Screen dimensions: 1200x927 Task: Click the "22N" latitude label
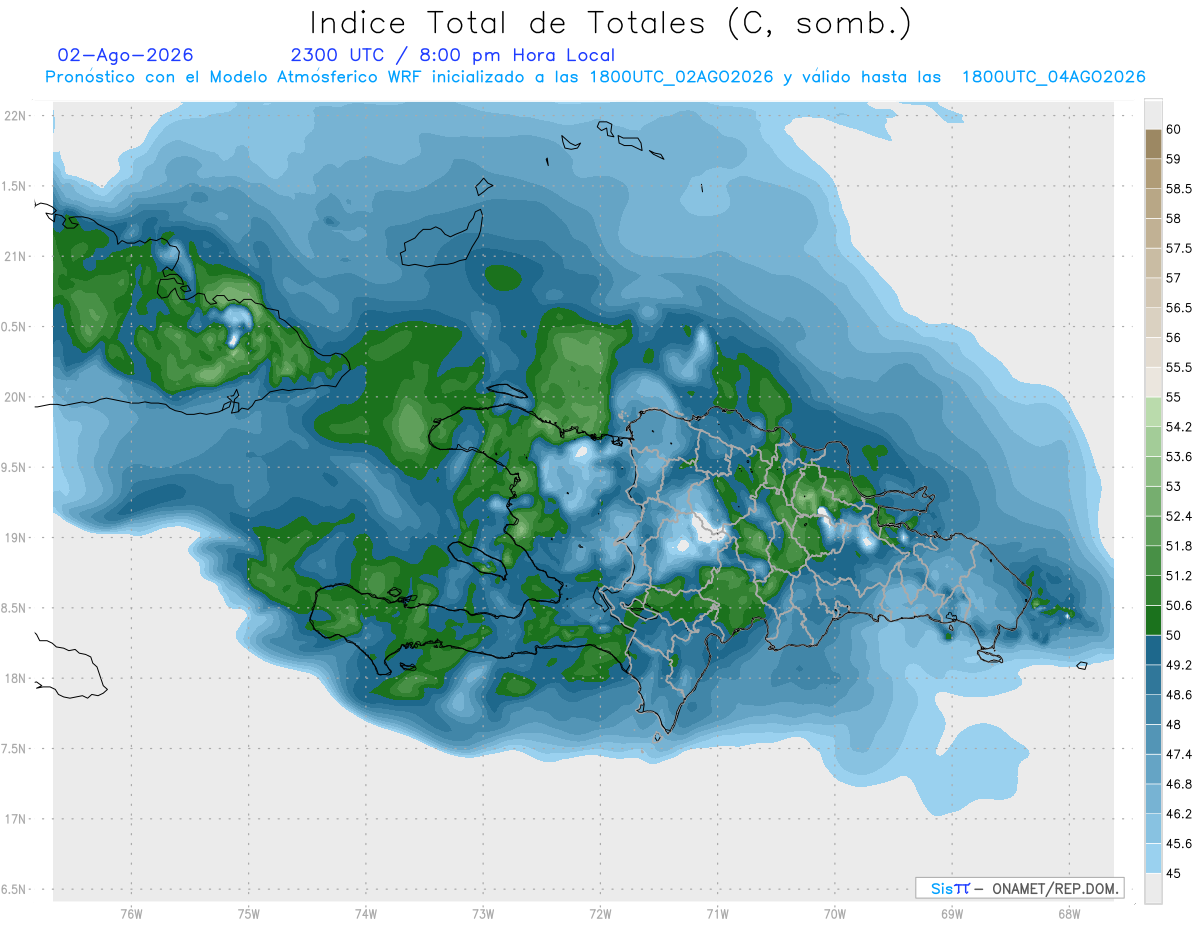(15, 116)
